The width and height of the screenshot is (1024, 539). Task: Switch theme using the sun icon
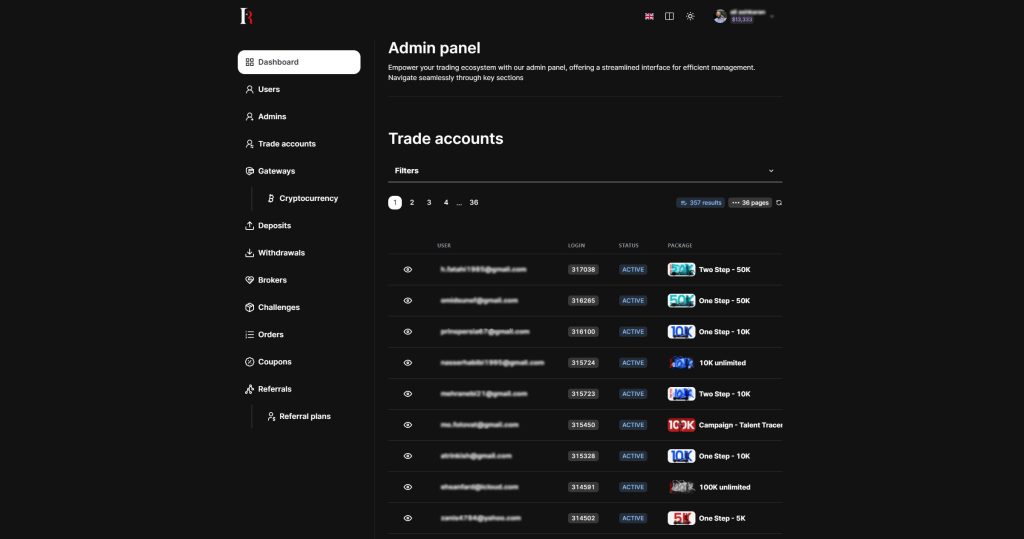[x=690, y=16]
